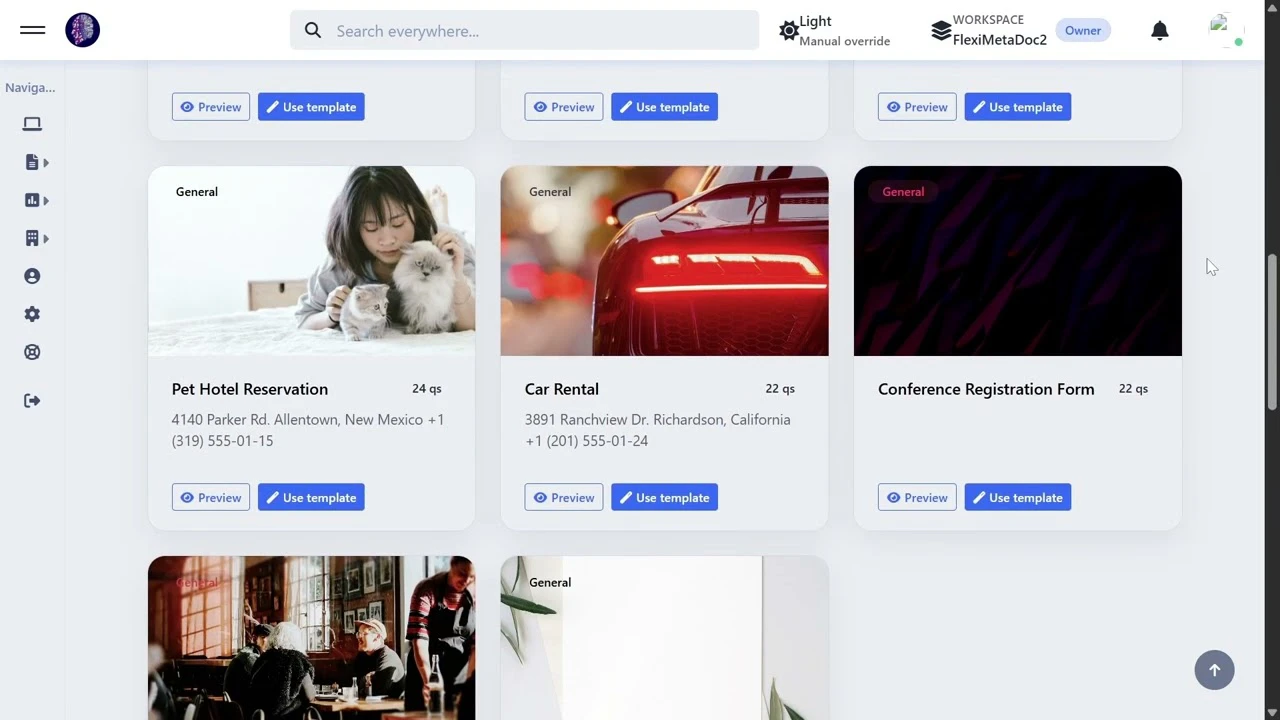Click General tag on Conference card
Image resolution: width=1280 pixels, height=720 pixels.
click(903, 192)
